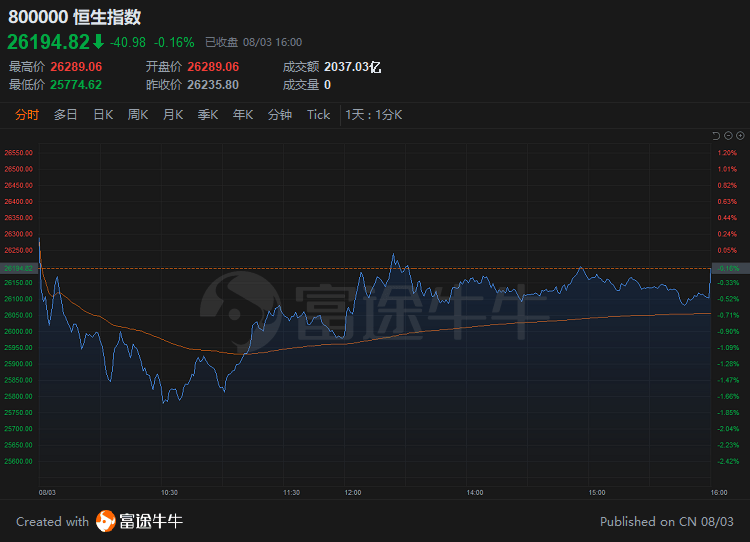750x542 pixels.
Task: Switch to the 年K tab
Action: tap(243, 115)
